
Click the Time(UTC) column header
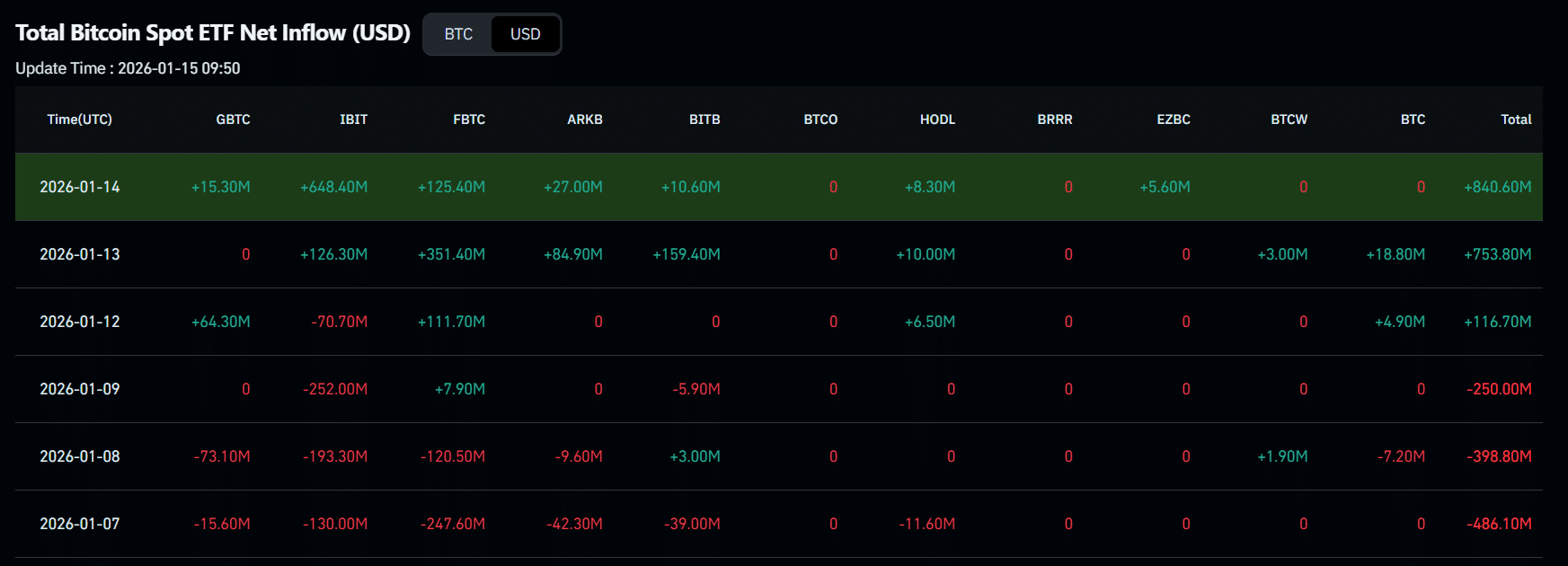79,119
